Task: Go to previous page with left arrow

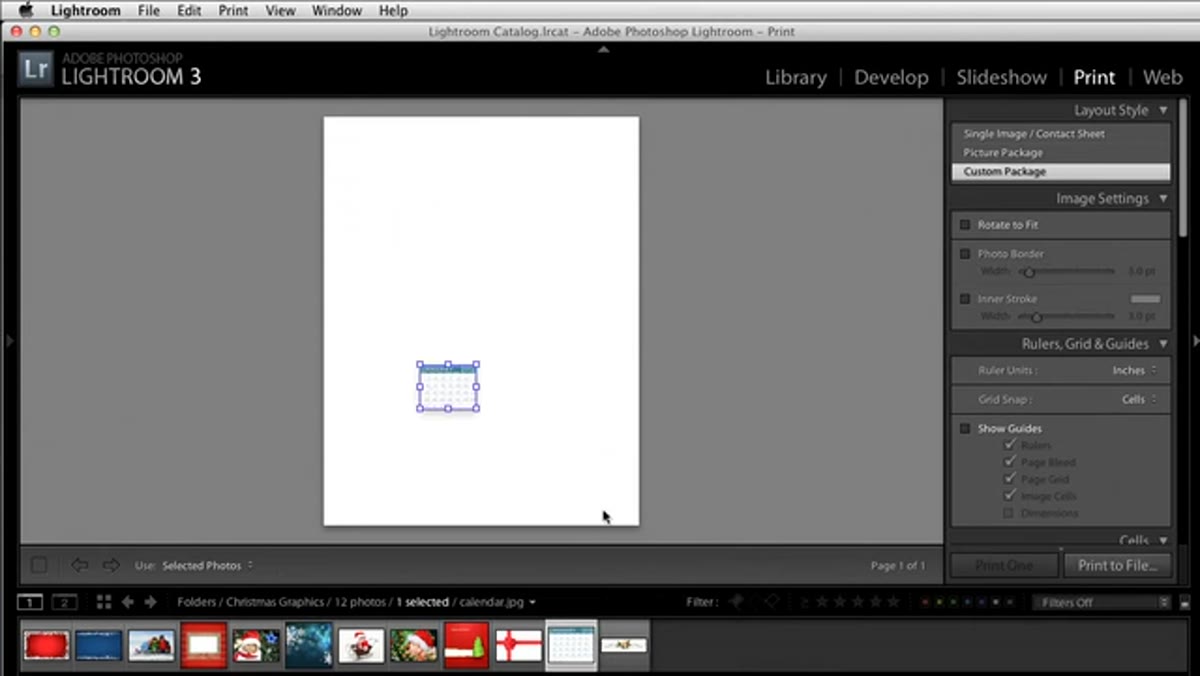Action: click(79, 565)
